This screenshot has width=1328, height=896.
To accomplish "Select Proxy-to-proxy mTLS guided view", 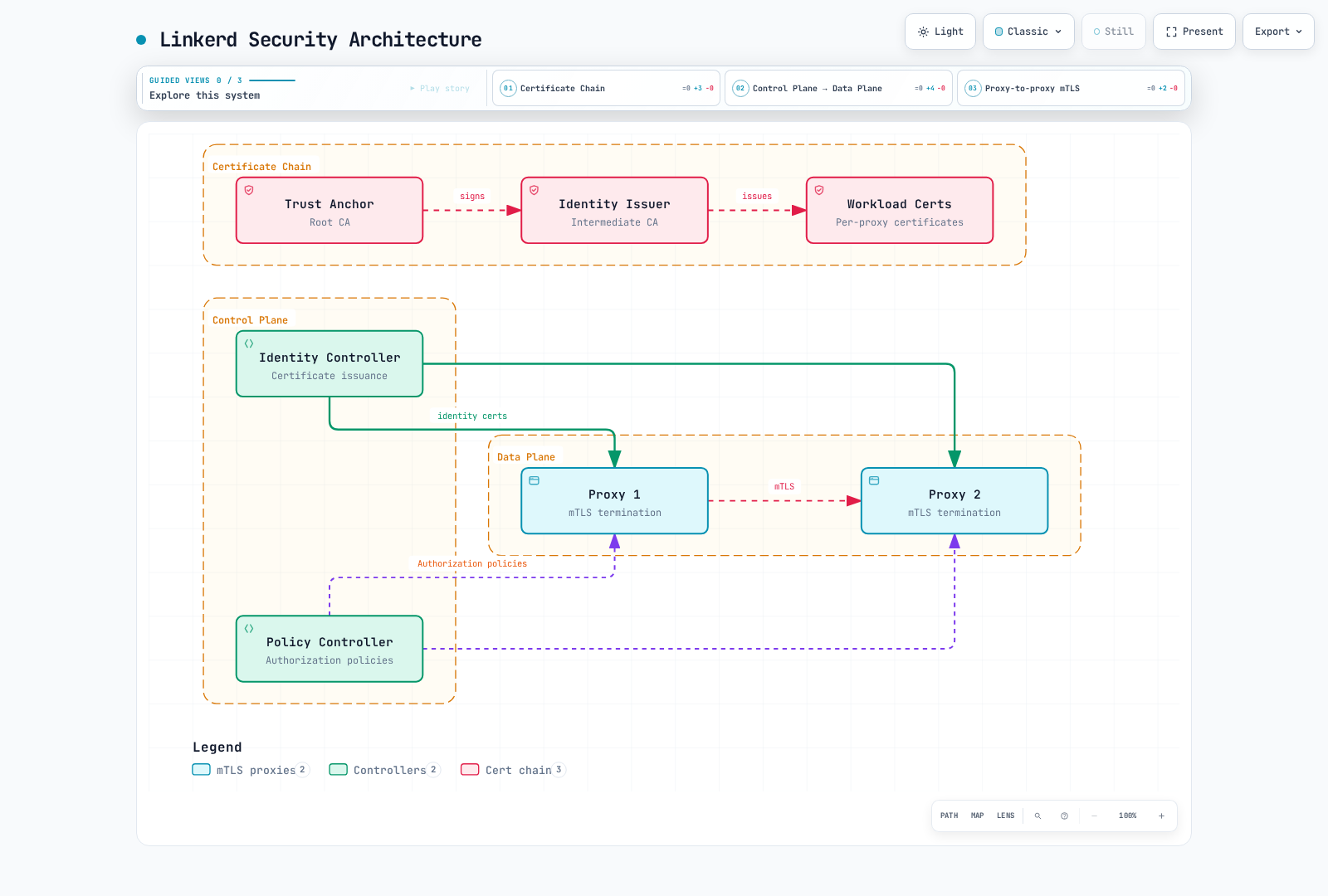I will [x=1071, y=88].
